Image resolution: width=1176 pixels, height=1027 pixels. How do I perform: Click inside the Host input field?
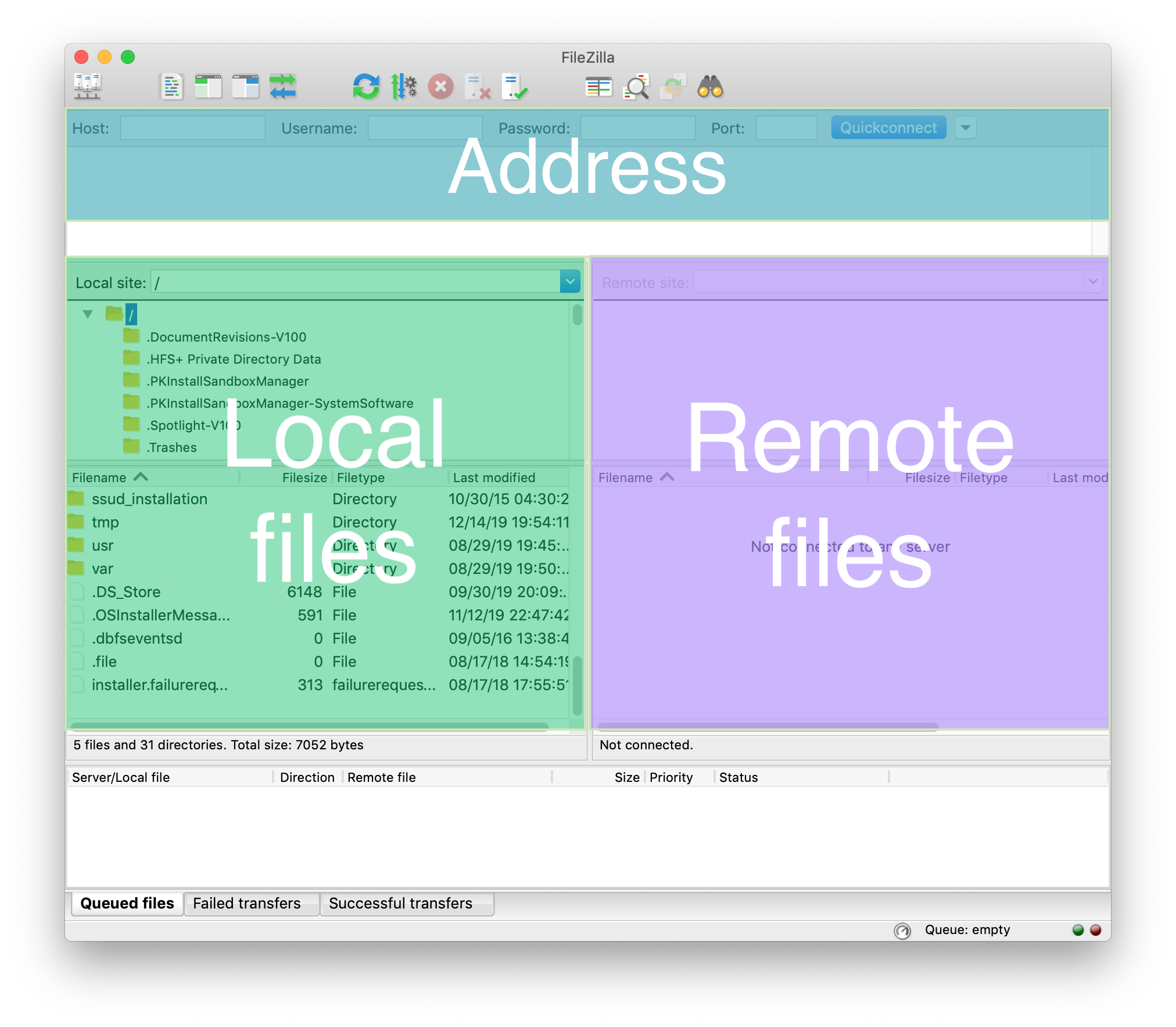tap(192, 127)
